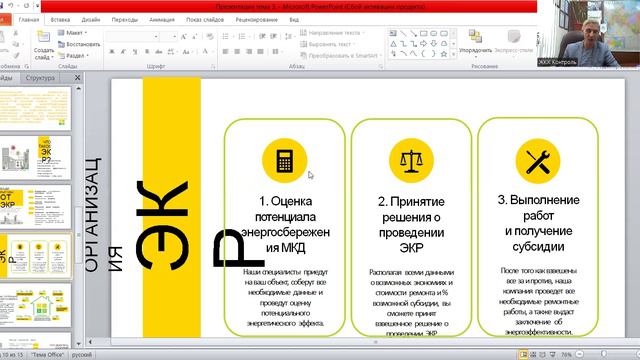The width and height of the screenshot is (640, 360).
Task: Switch to the Дизайн tab
Action: point(91,20)
